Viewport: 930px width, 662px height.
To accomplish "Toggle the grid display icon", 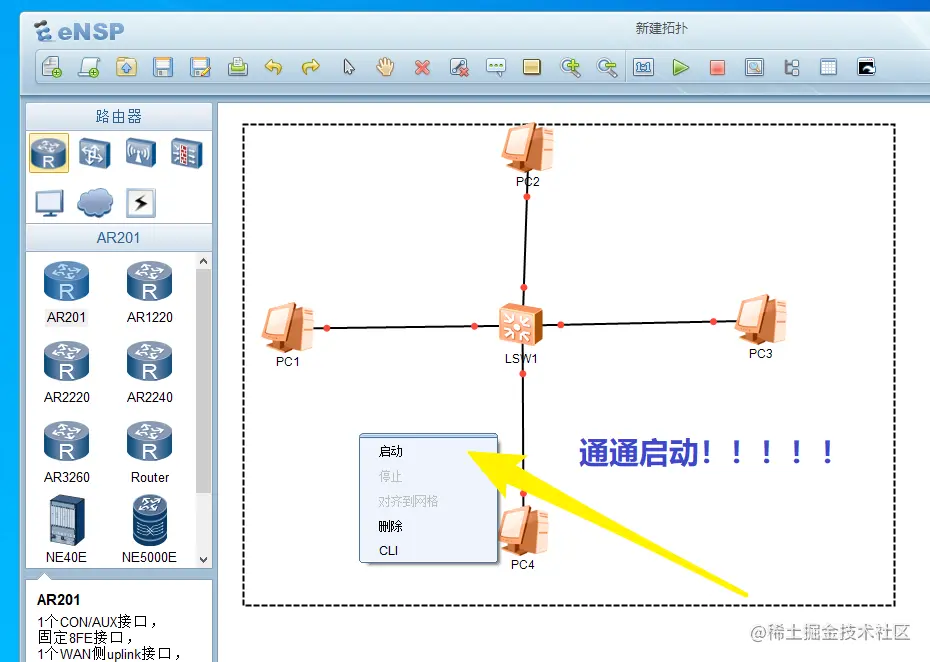I will [x=829, y=67].
